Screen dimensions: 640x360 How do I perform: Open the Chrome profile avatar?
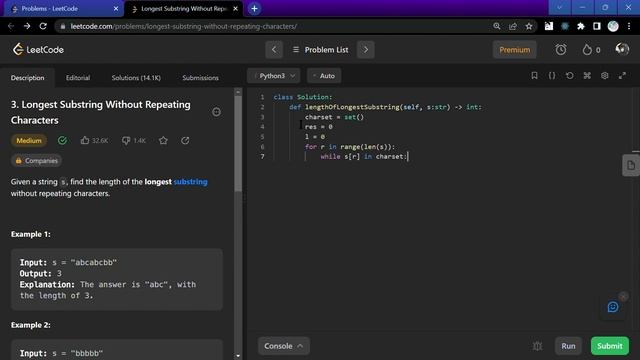click(x=613, y=26)
